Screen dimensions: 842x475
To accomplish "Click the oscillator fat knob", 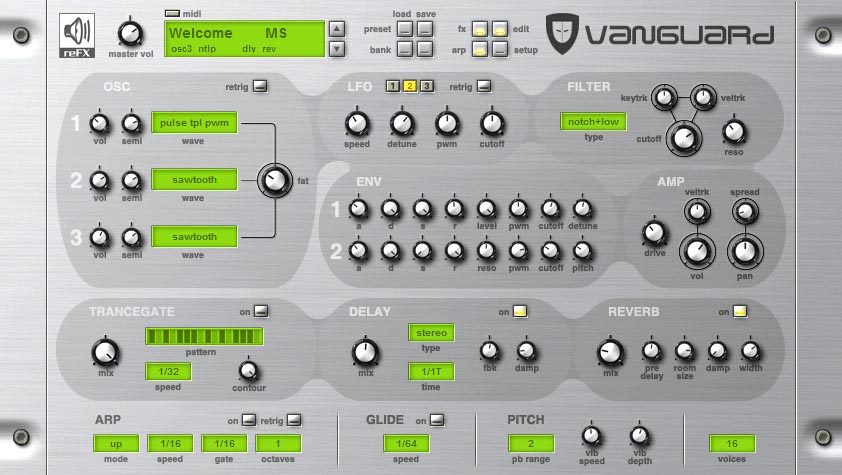I will tap(275, 181).
